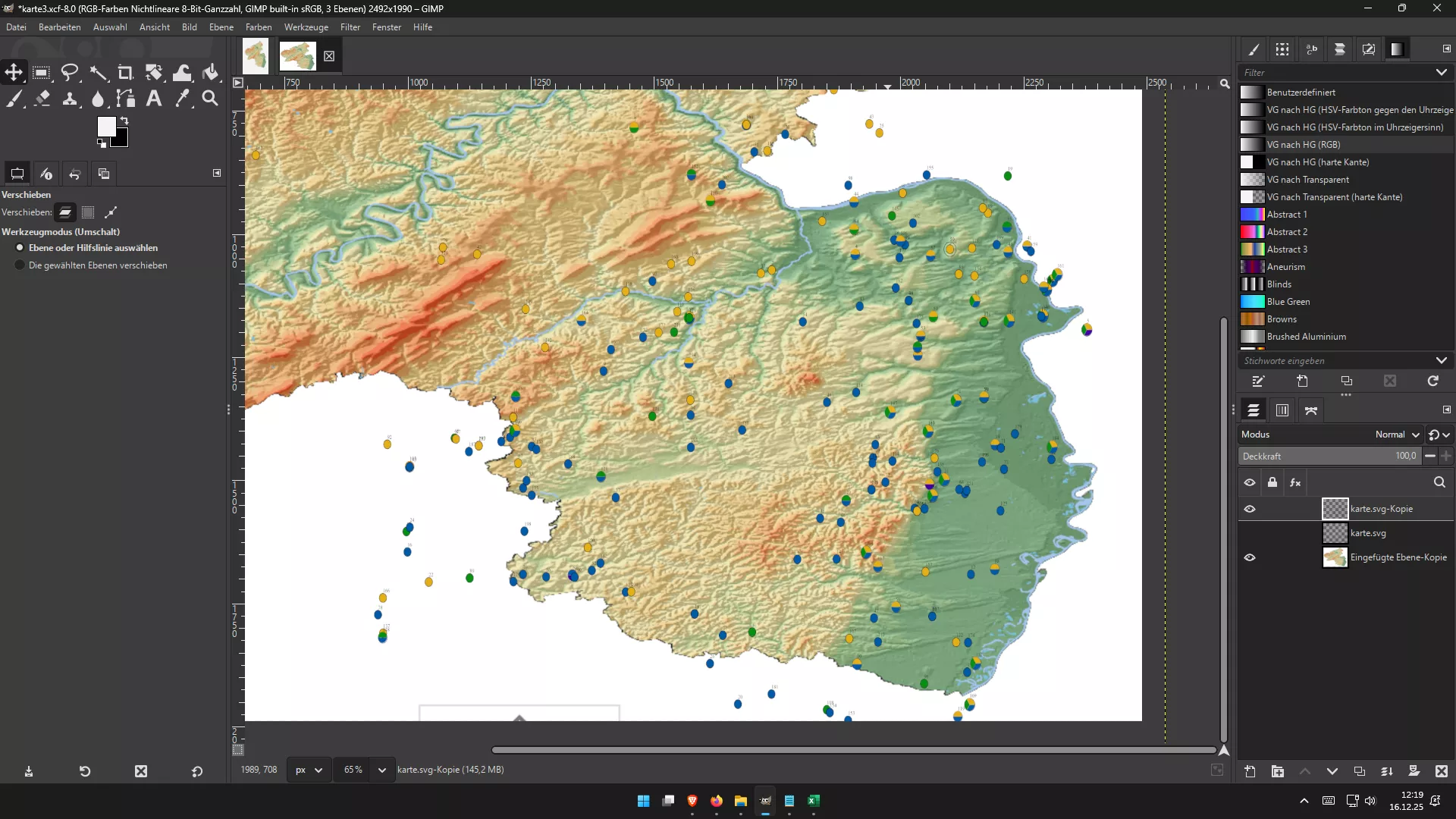Select the Color Picker eyedropper tool
Screen dimensions: 1456x819
pos(182,99)
